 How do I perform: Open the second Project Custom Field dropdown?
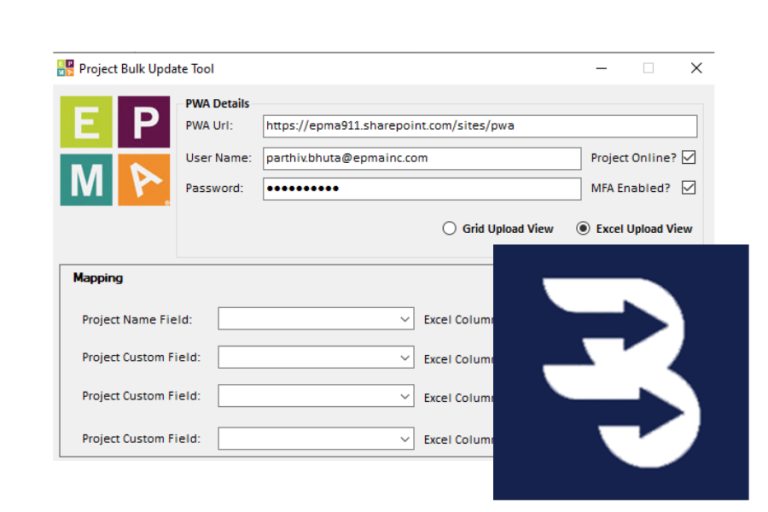tap(316, 396)
